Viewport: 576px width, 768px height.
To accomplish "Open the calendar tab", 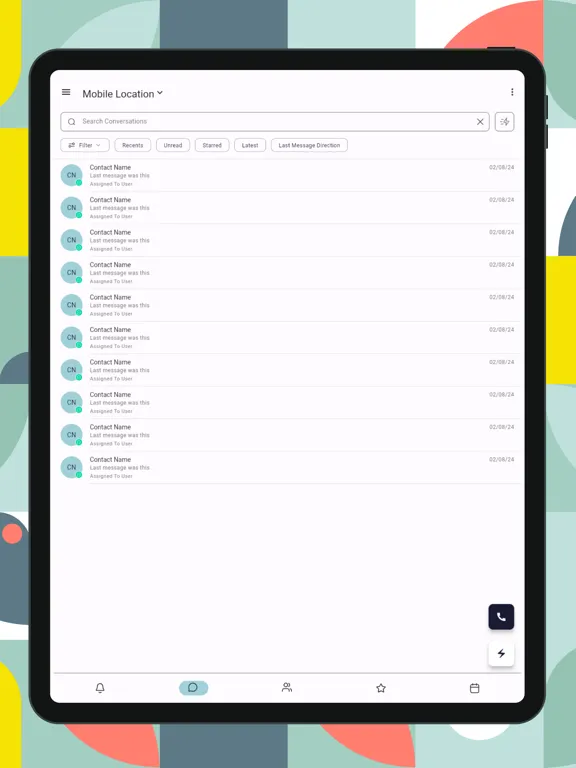I will [475, 688].
